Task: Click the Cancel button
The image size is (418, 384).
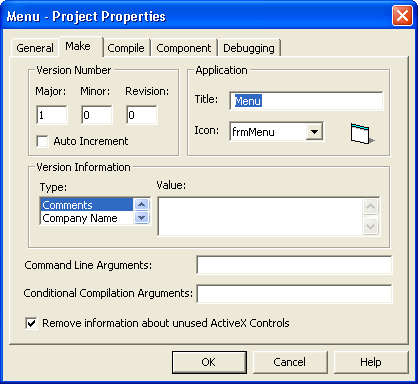Action: point(290,362)
